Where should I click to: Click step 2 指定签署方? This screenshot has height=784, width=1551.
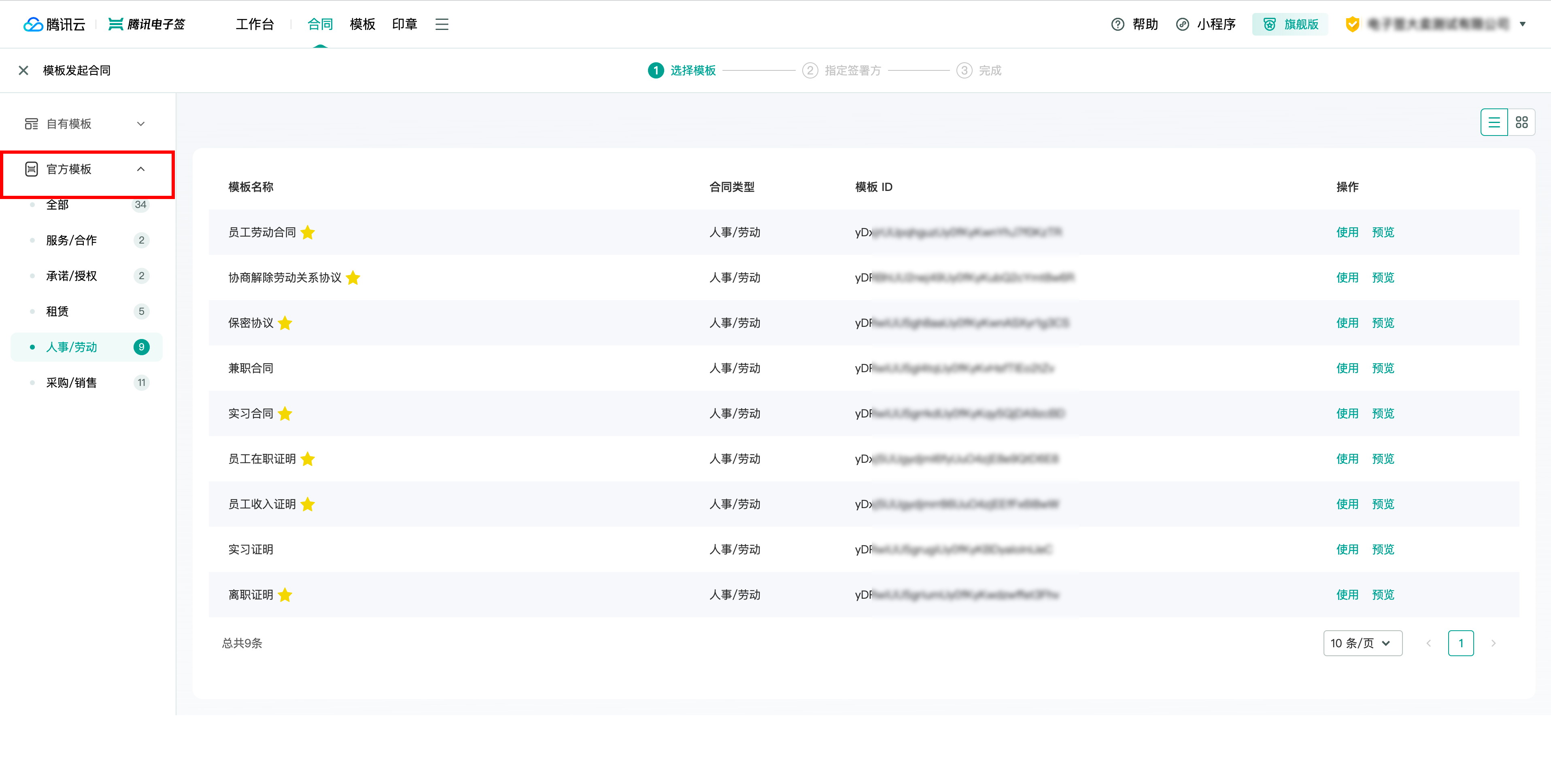pos(841,70)
